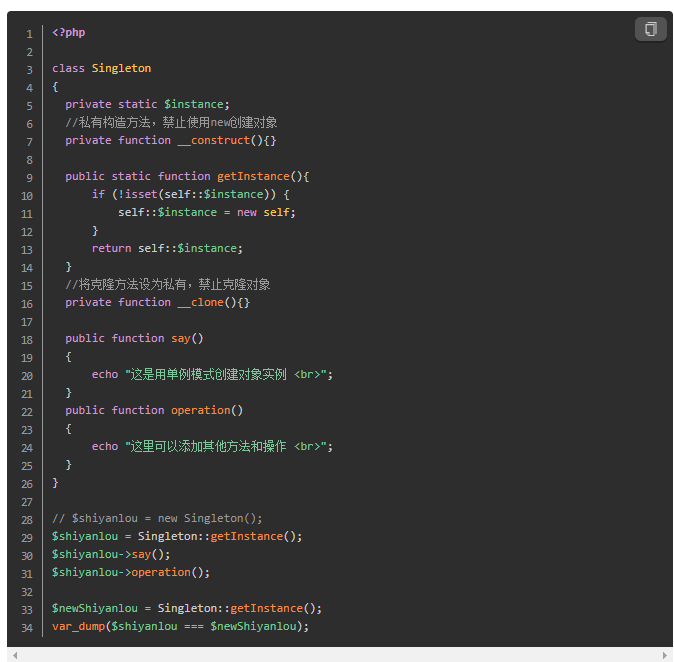
Task: Click the comment '// $shiyanlou = new Singleton();'
Action: (x=157, y=518)
